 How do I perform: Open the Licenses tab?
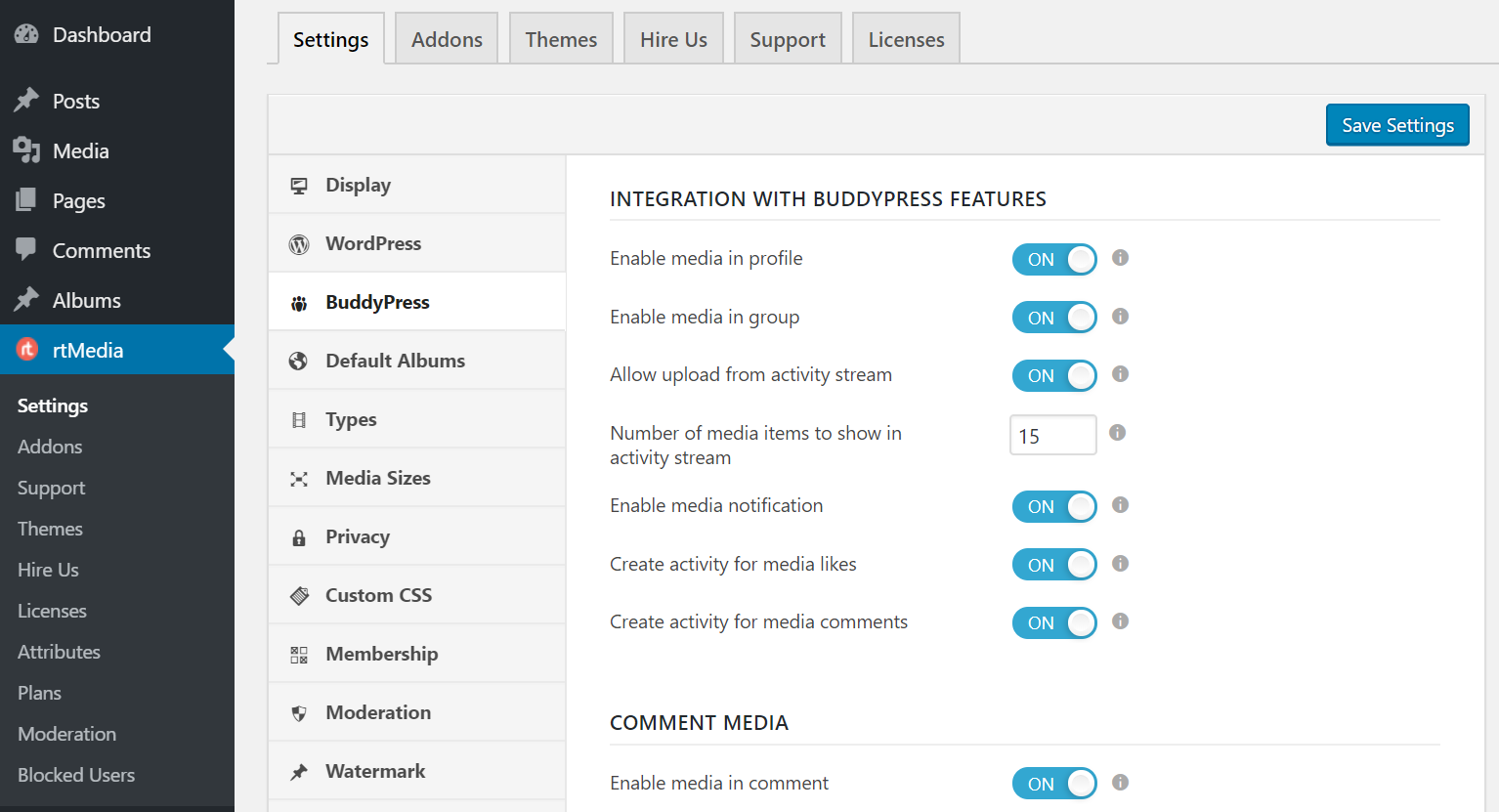tap(906, 38)
